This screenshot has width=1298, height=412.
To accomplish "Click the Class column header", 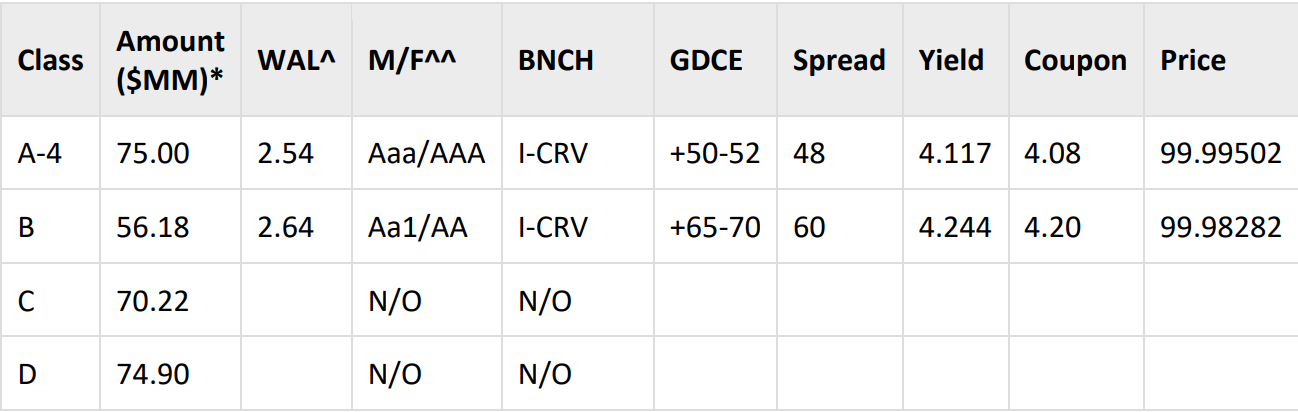I will (50, 60).
